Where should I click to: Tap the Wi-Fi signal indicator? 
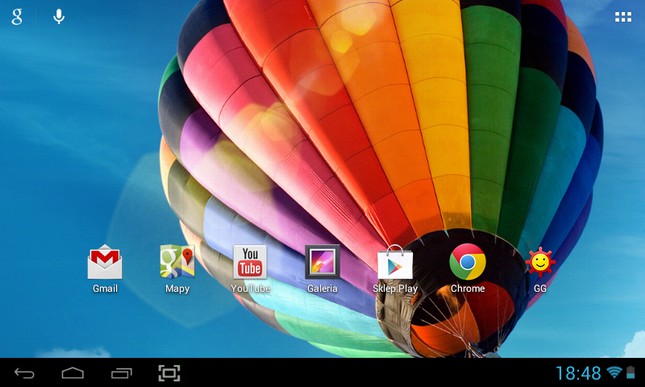(614, 373)
